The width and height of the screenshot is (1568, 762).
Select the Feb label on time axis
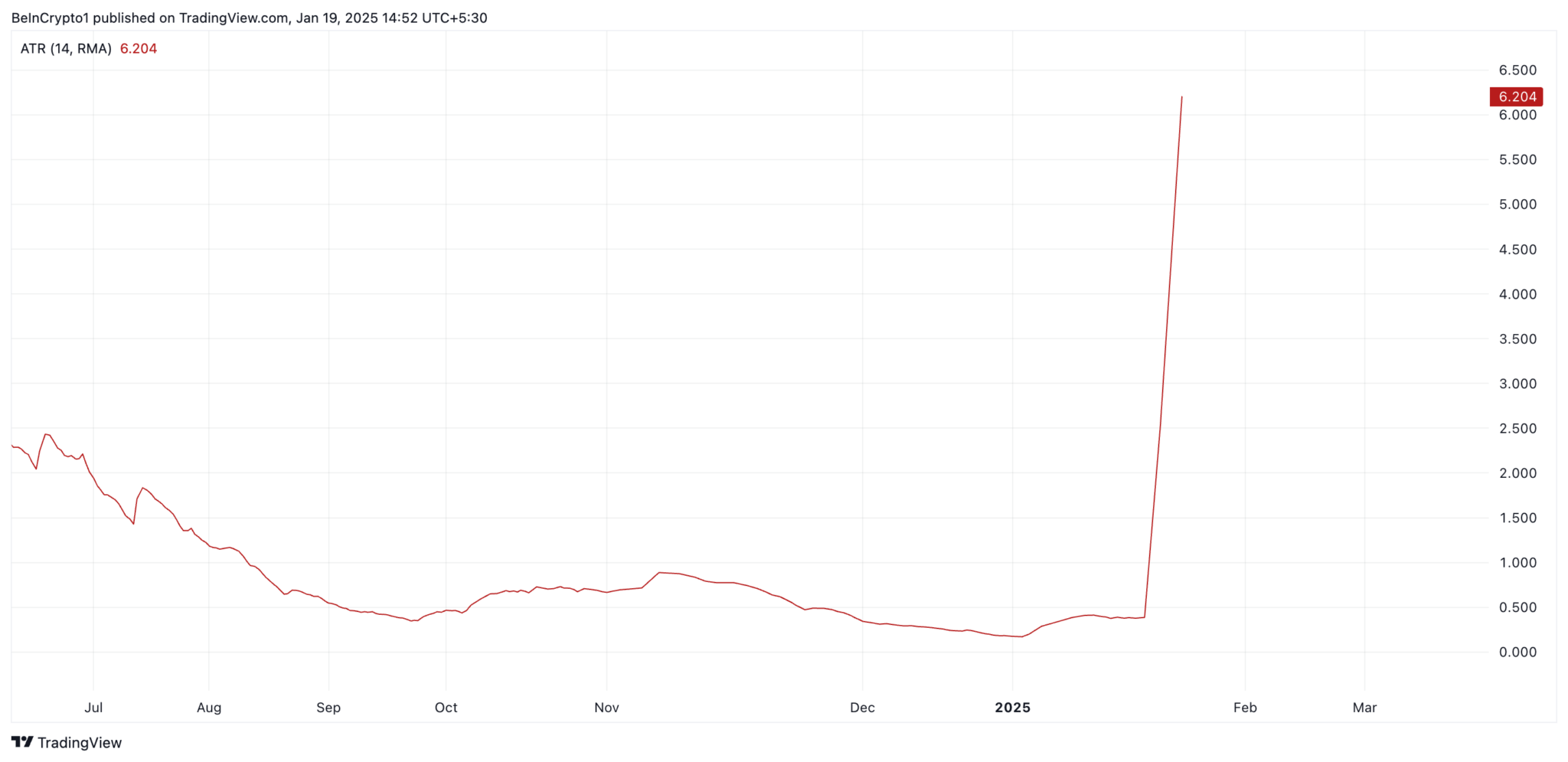click(x=1245, y=708)
